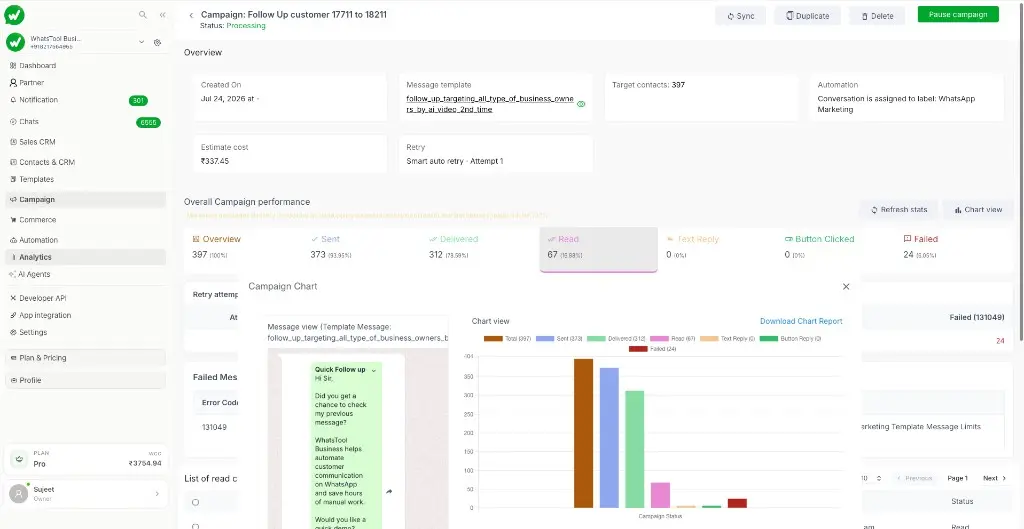This screenshot has width=1024, height=529.
Task: Click the brown Total bar in the chart
Action: [x=583, y=433]
